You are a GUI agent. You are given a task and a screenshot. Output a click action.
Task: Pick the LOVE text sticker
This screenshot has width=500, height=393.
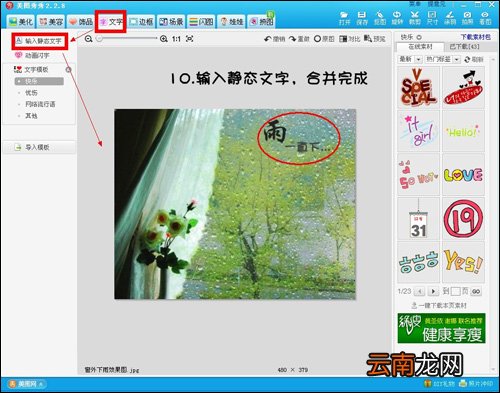click(463, 175)
